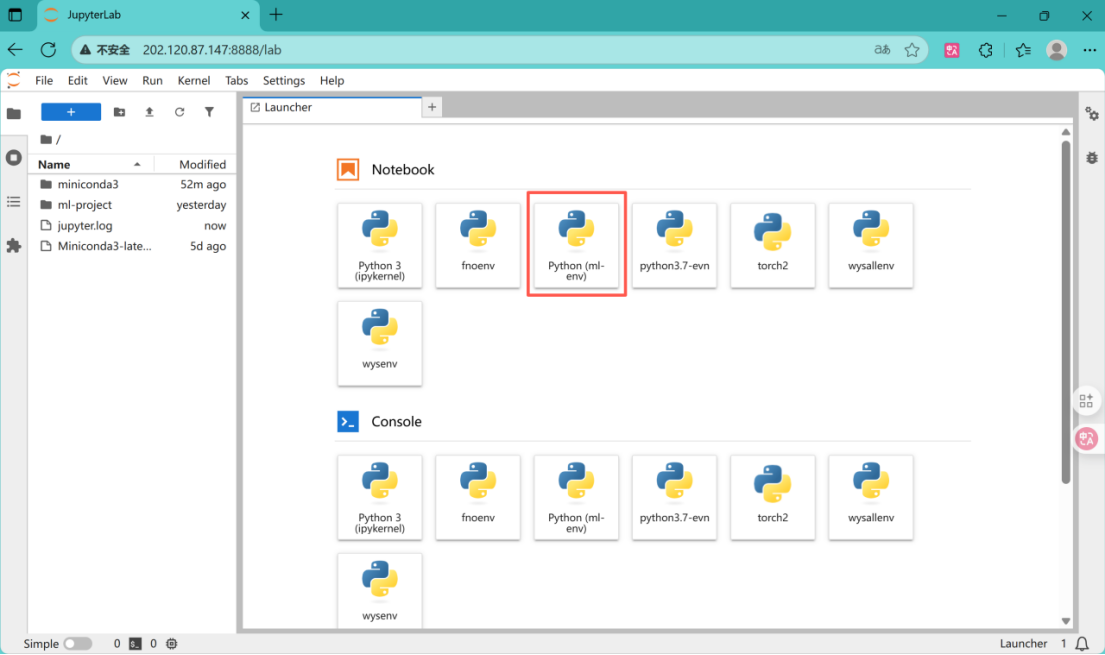This screenshot has width=1105, height=655.
Task: Click the New Folder icon
Action: (119, 112)
